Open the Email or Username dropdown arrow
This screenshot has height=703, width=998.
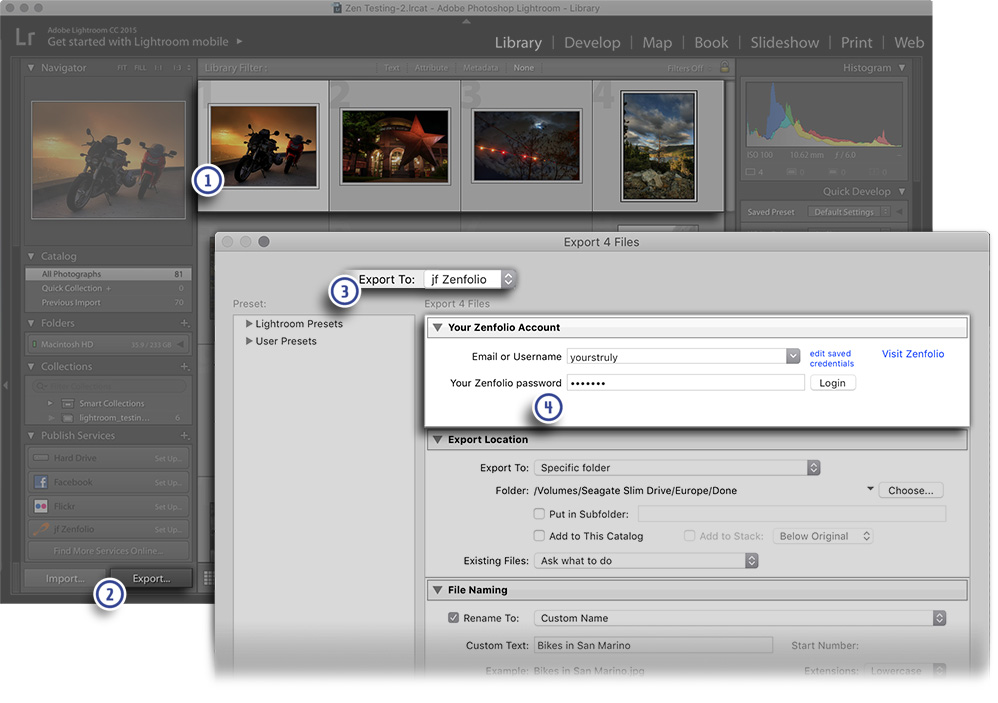click(792, 356)
